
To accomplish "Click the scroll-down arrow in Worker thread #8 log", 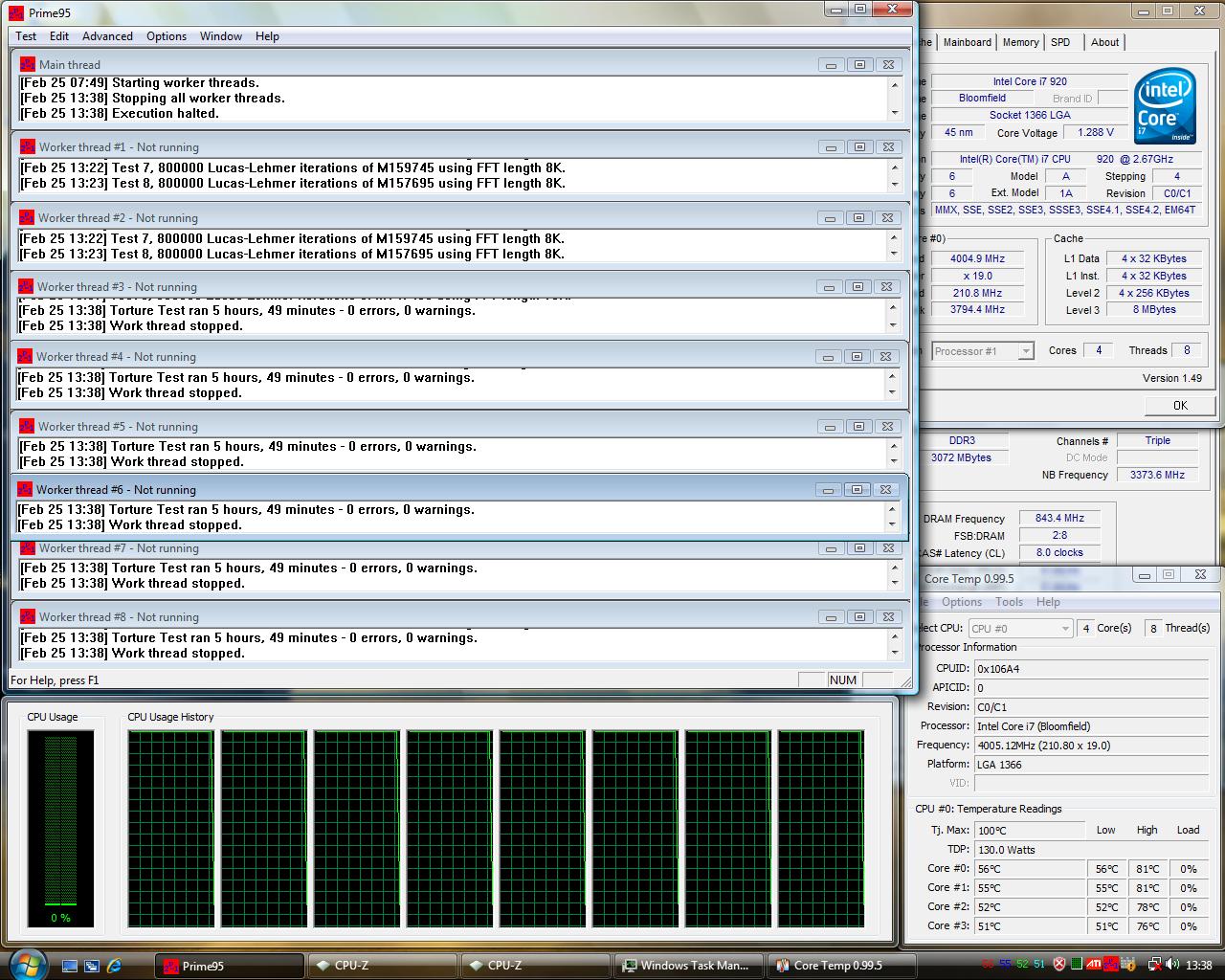I will pyautogui.click(x=895, y=653).
